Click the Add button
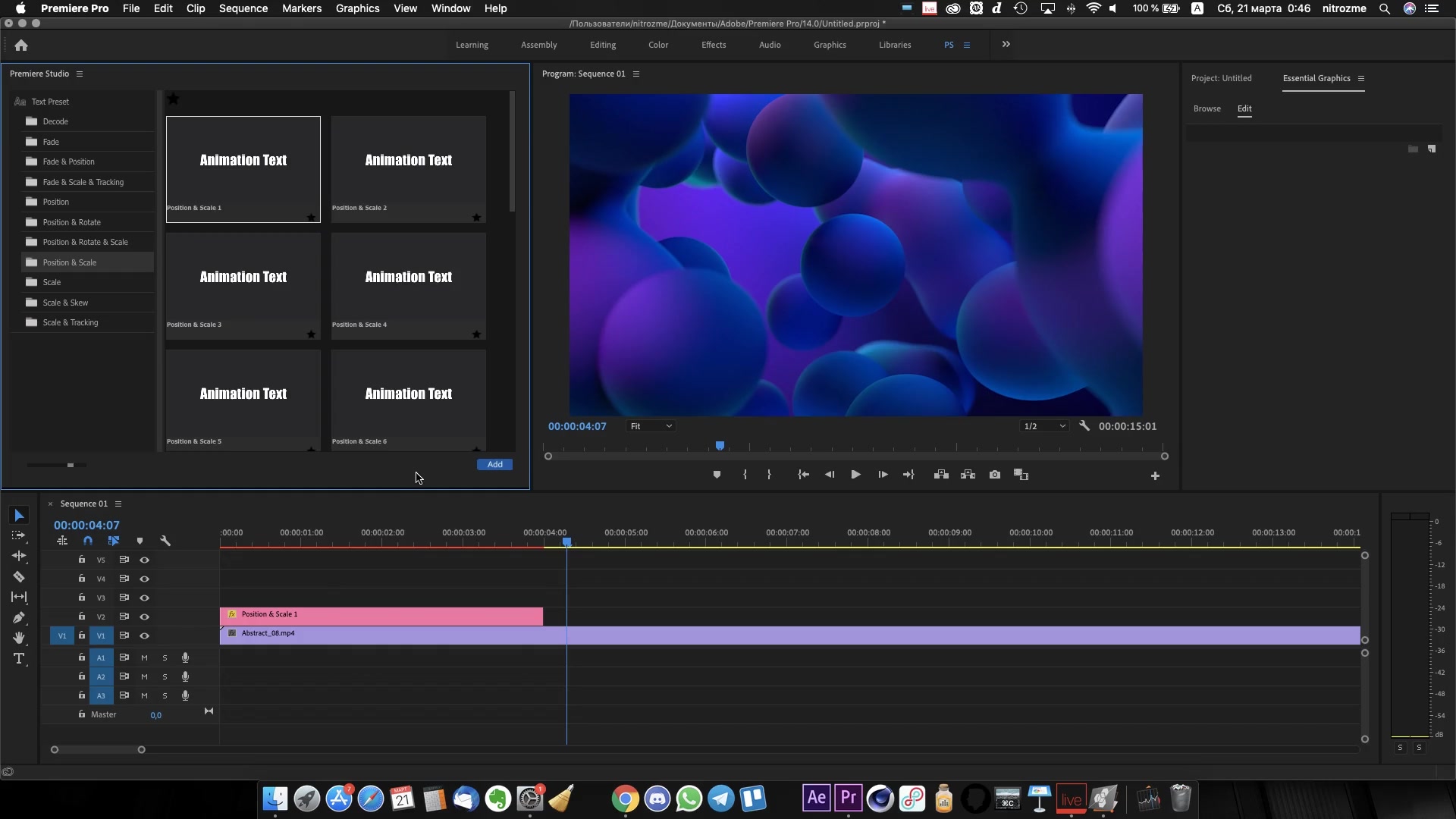This screenshot has height=819, width=1456. (x=494, y=464)
